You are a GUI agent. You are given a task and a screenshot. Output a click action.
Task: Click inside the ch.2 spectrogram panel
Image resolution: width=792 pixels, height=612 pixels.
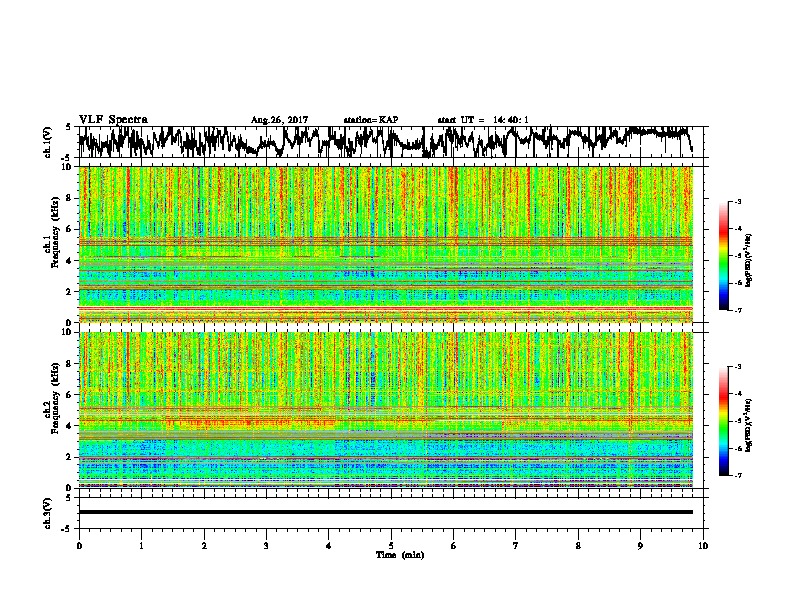[386, 410]
